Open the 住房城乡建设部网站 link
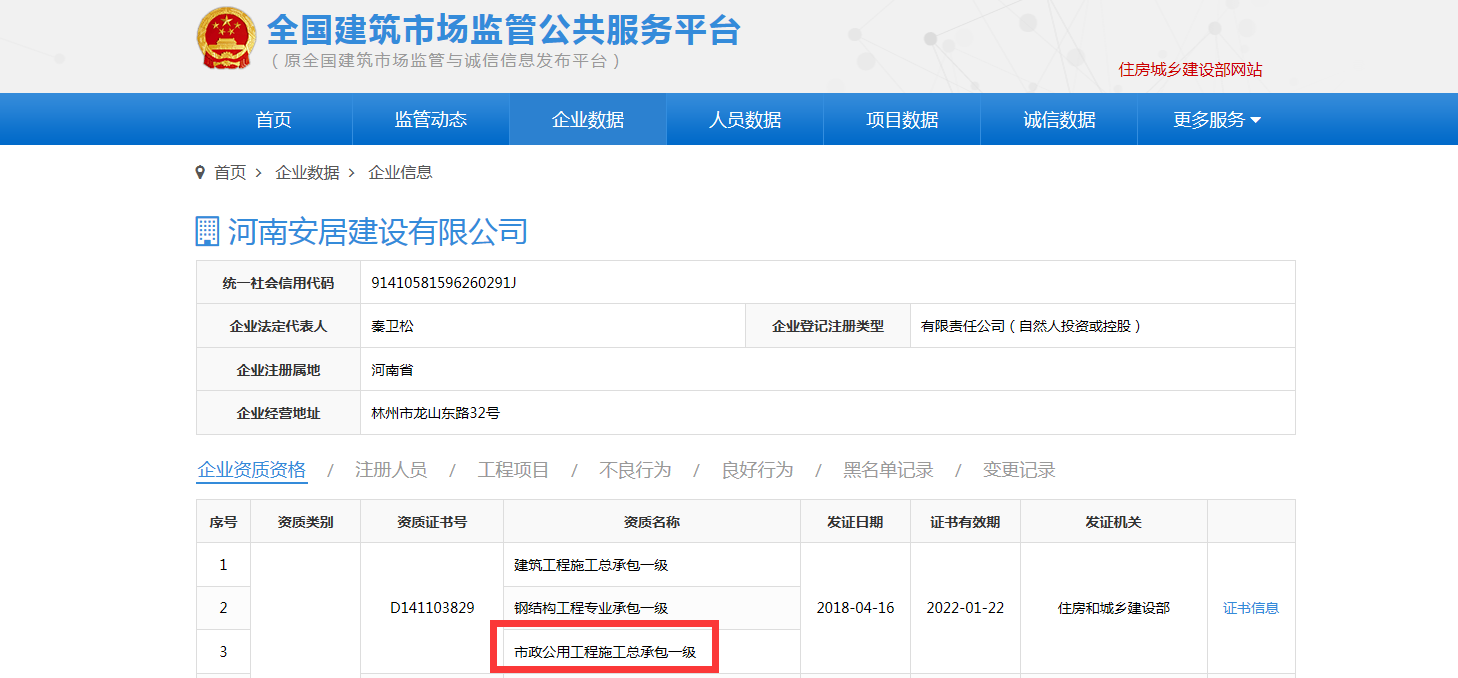1458x678 pixels. click(1190, 70)
